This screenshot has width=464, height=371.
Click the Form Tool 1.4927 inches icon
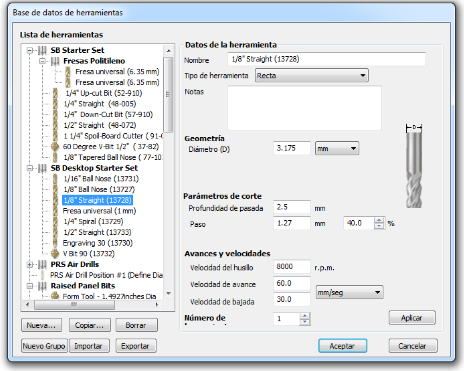[55, 296]
